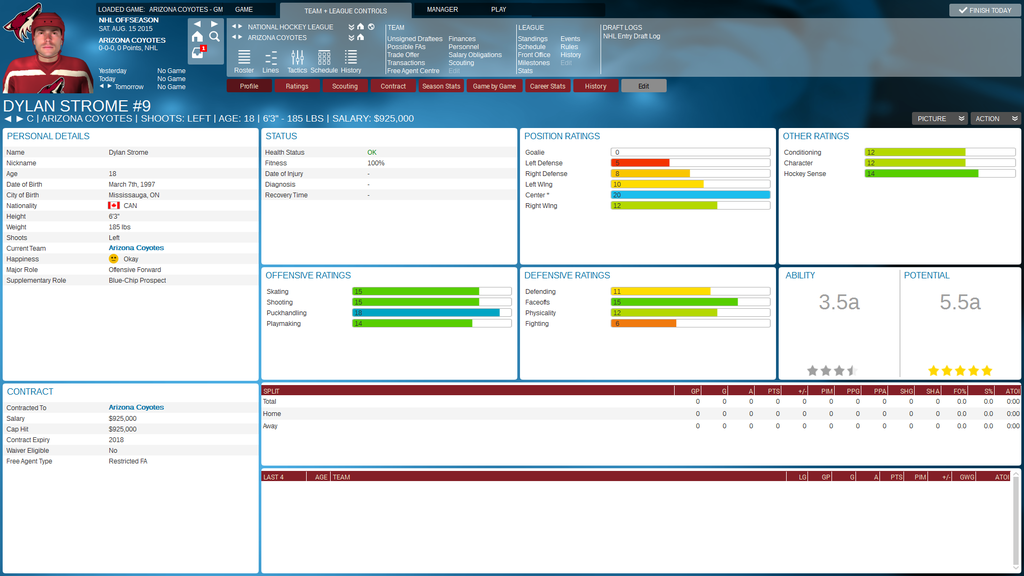The height and width of the screenshot is (576, 1024).
Task: Switch to the Scouting tab
Action: pos(345,86)
